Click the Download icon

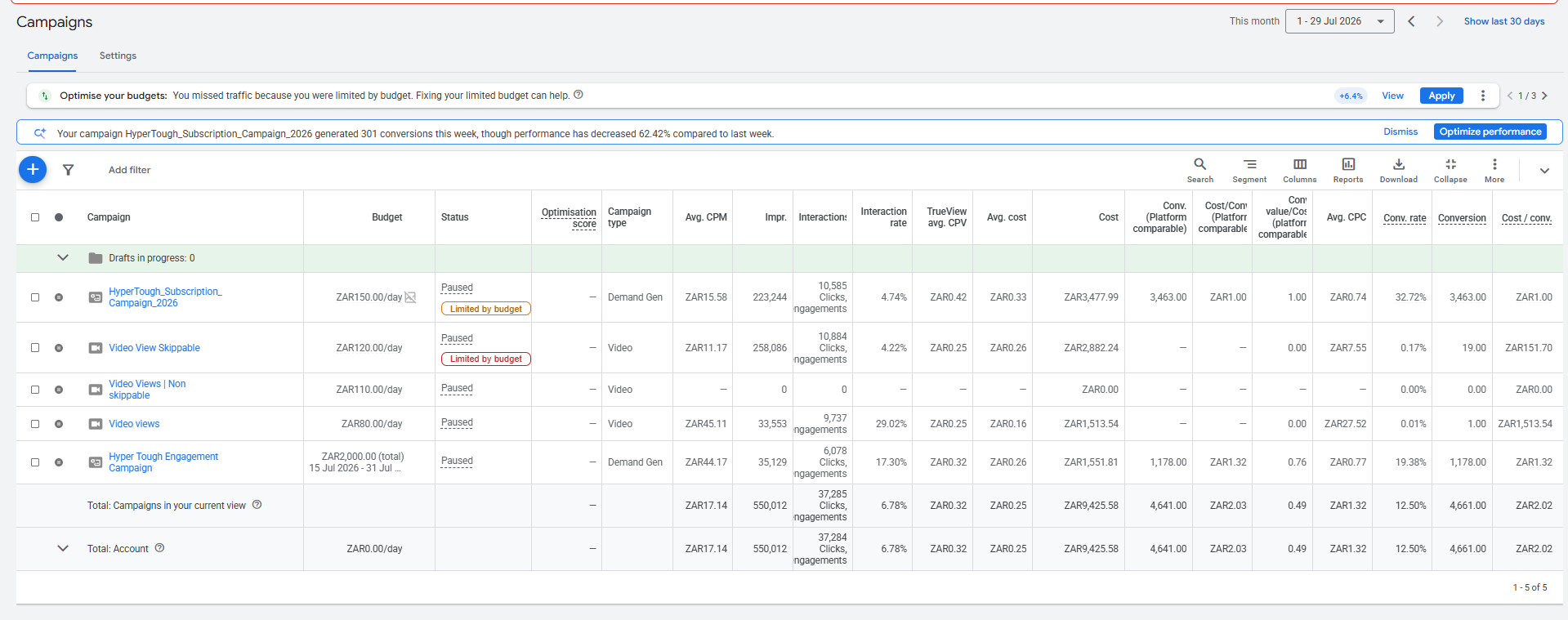[1399, 170]
